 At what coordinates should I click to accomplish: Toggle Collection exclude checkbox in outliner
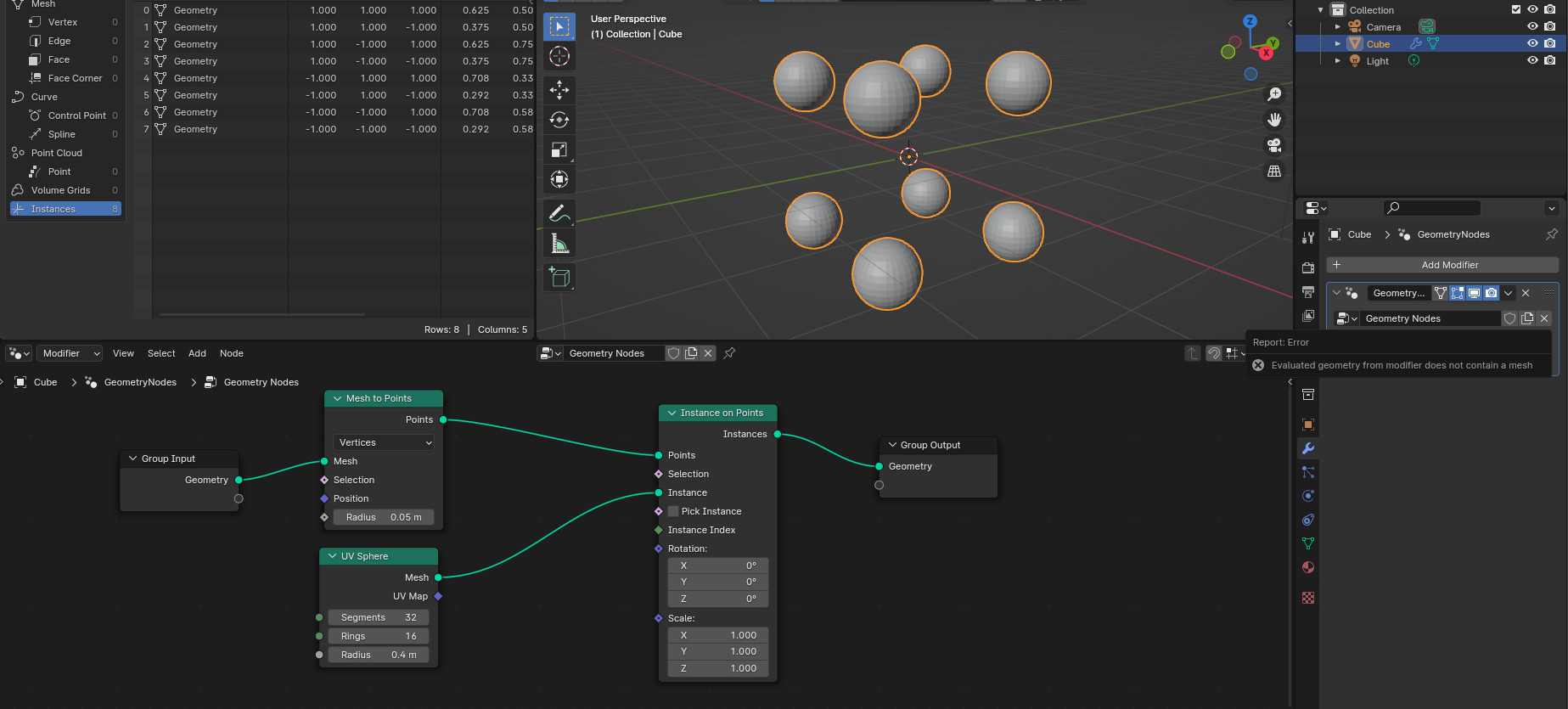[1516, 9]
